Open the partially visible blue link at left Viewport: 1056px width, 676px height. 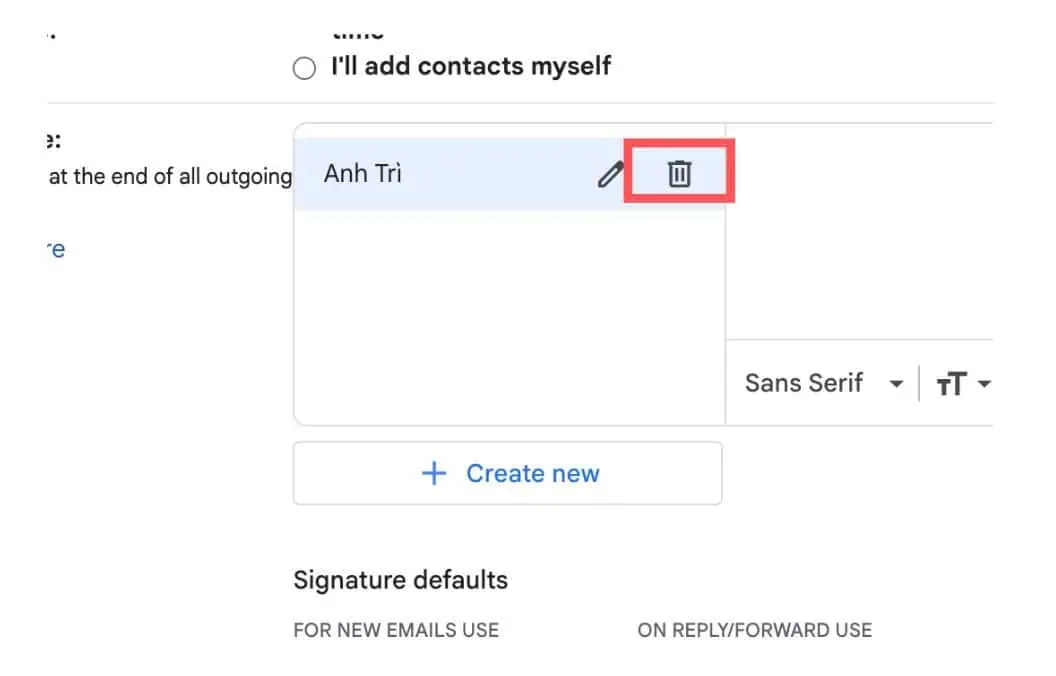click(56, 249)
